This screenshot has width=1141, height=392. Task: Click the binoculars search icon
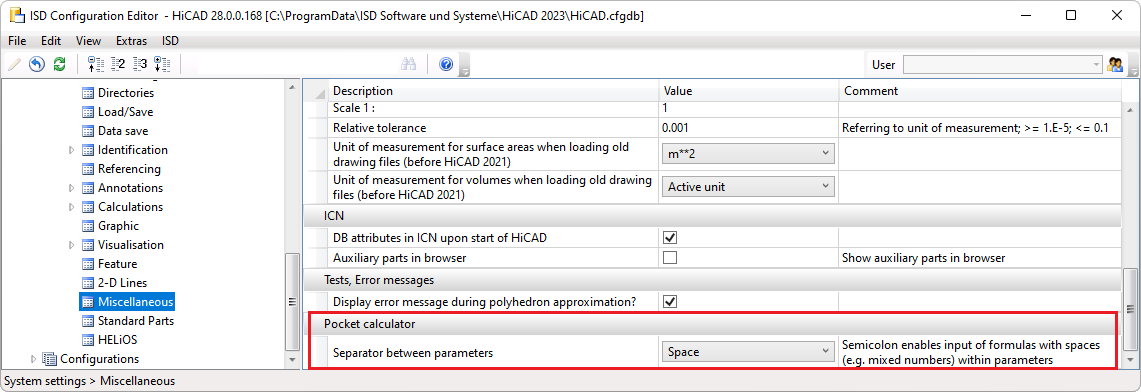408,65
